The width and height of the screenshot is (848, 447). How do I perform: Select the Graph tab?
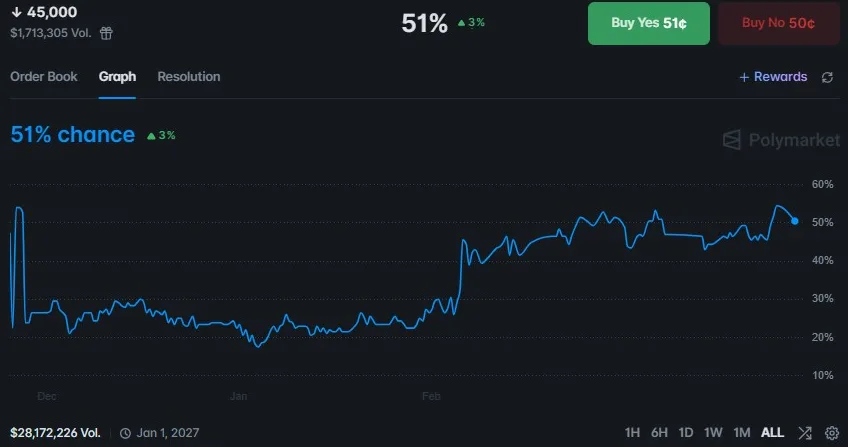[x=117, y=77]
